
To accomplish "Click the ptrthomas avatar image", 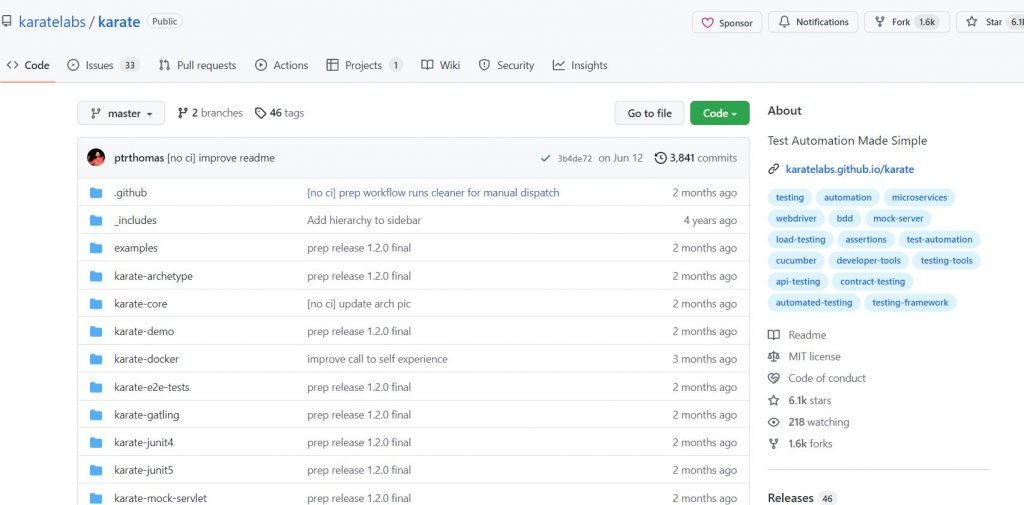I will click(x=96, y=157).
